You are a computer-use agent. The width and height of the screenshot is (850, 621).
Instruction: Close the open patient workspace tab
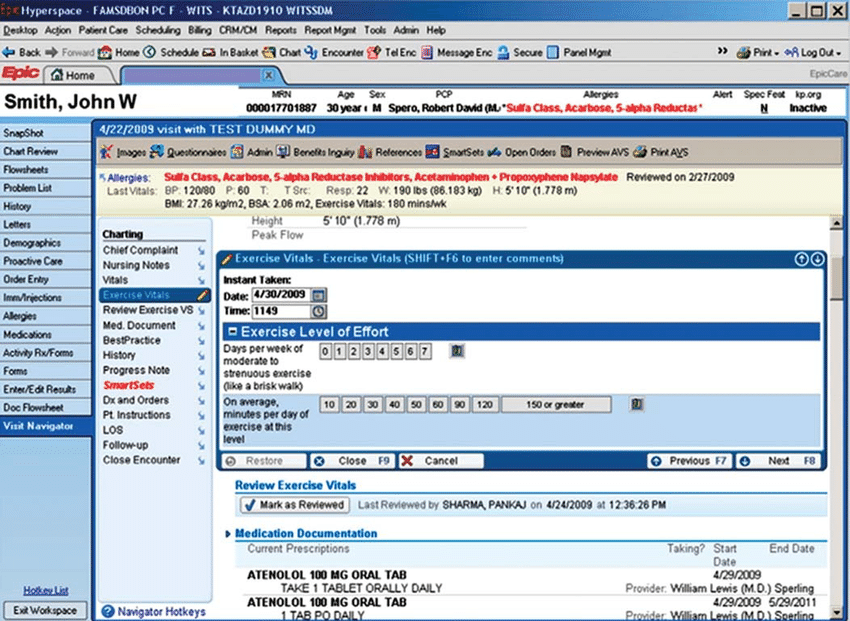(268, 75)
